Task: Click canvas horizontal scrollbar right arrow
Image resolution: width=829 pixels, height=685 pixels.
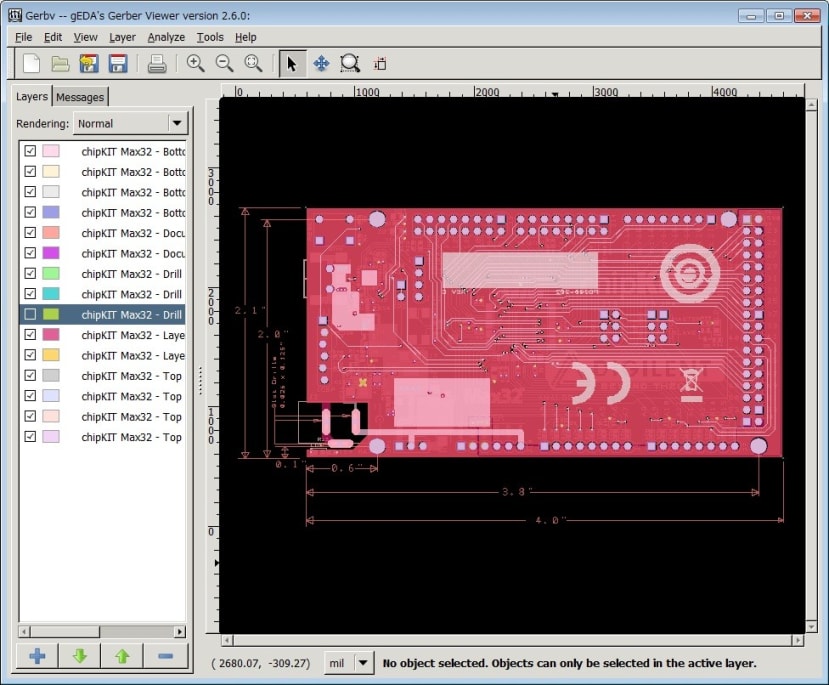Action: coord(798,640)
